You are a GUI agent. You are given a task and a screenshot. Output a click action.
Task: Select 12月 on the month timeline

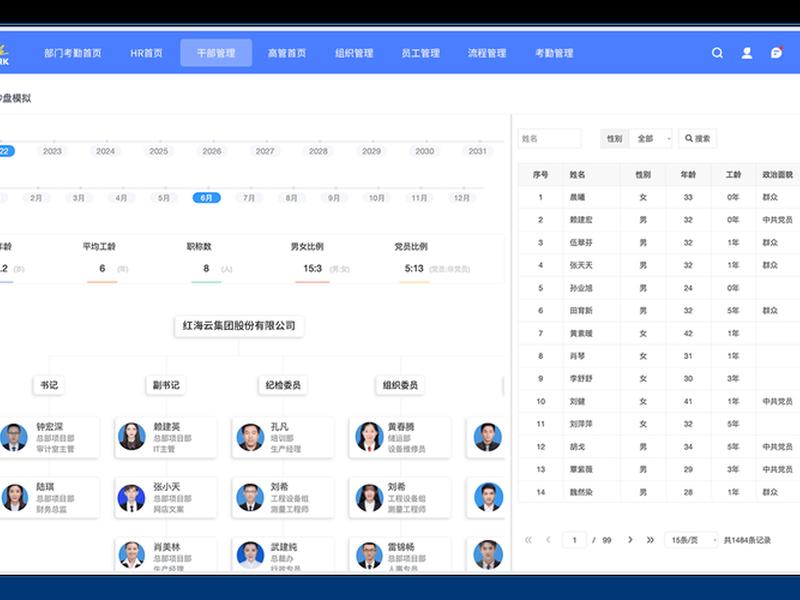pos(462,198)
